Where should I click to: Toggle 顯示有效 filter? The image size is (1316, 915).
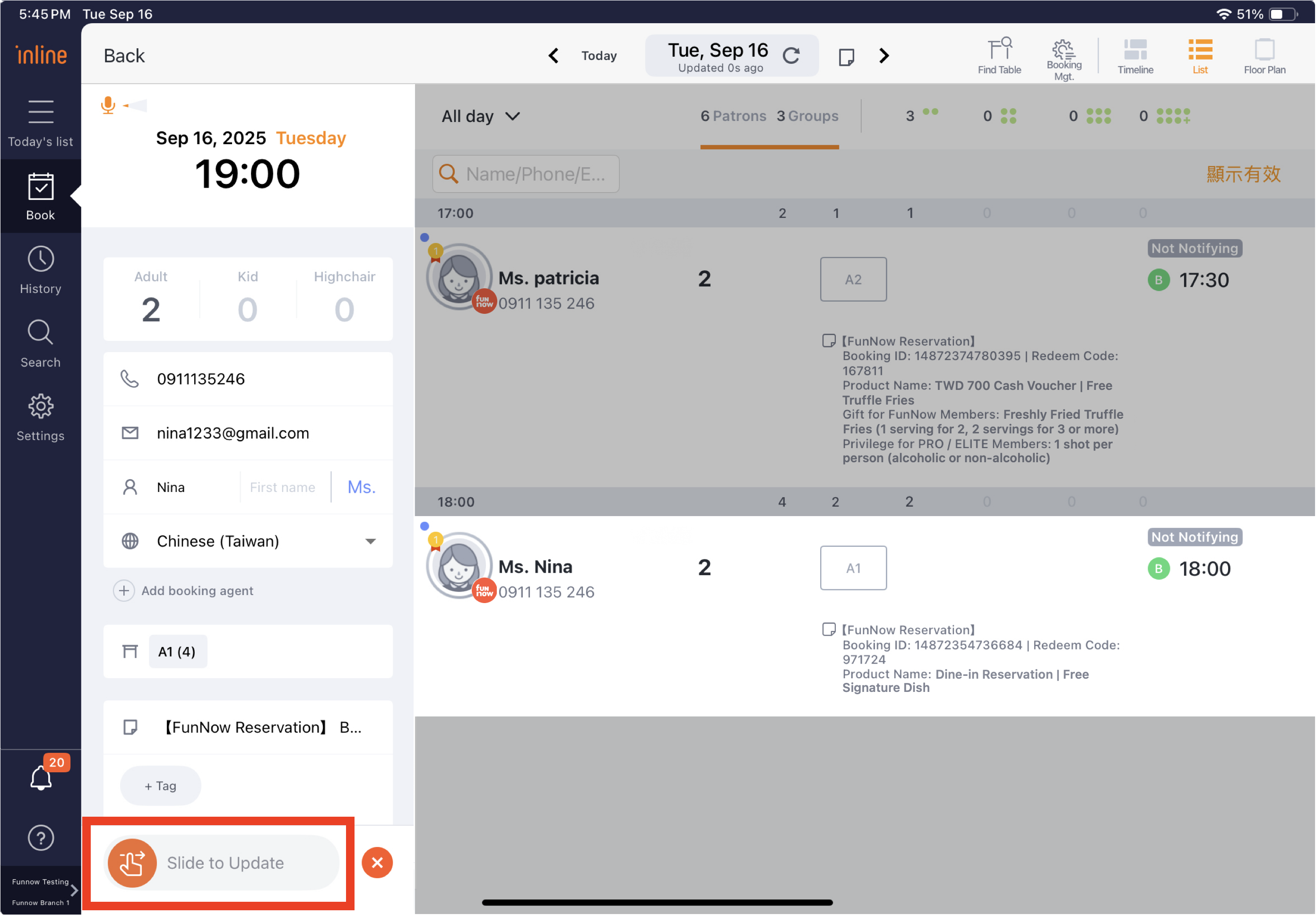[1243, 174]
